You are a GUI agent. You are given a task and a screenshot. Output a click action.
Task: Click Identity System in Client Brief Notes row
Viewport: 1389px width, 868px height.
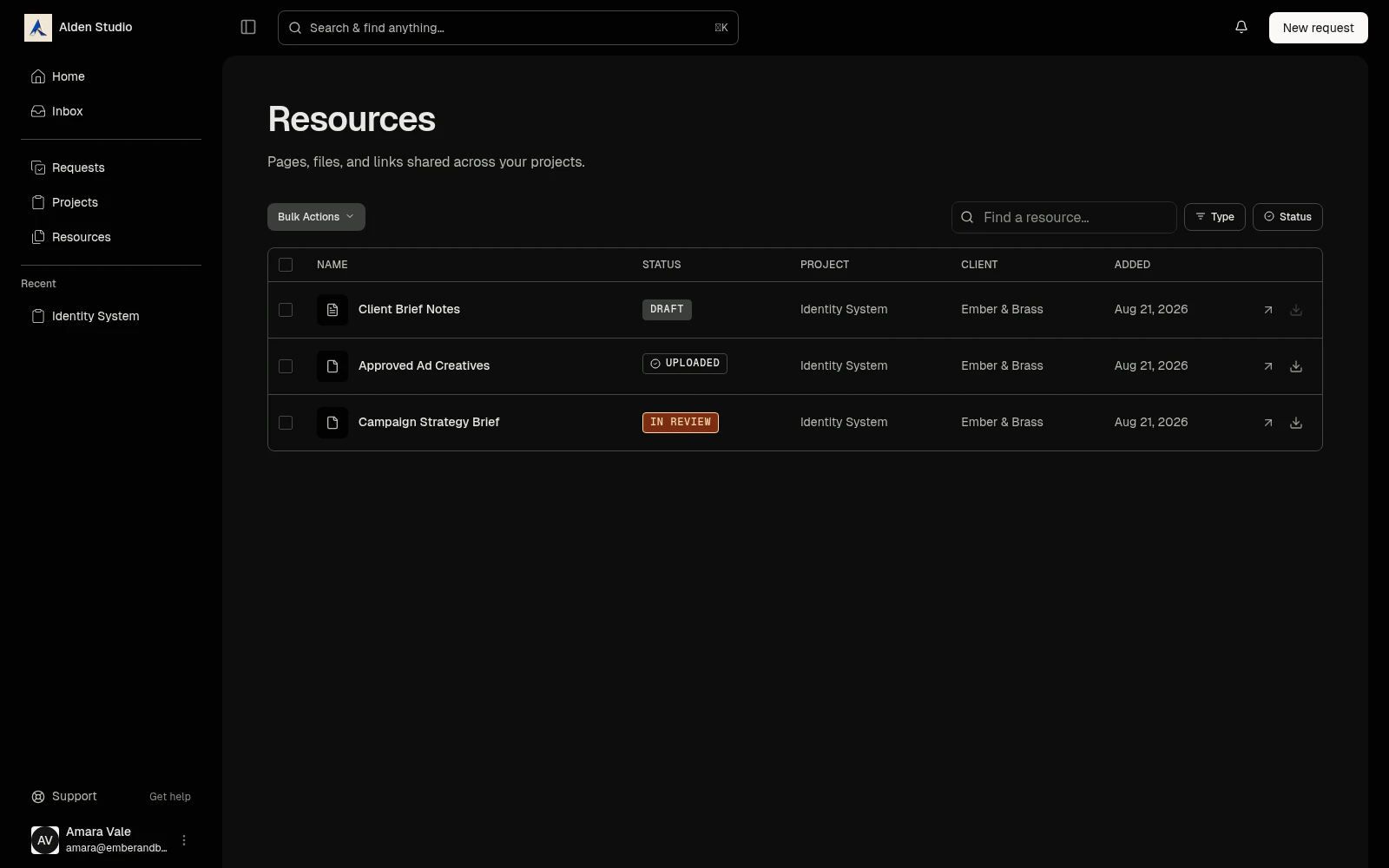click(844, 309)
